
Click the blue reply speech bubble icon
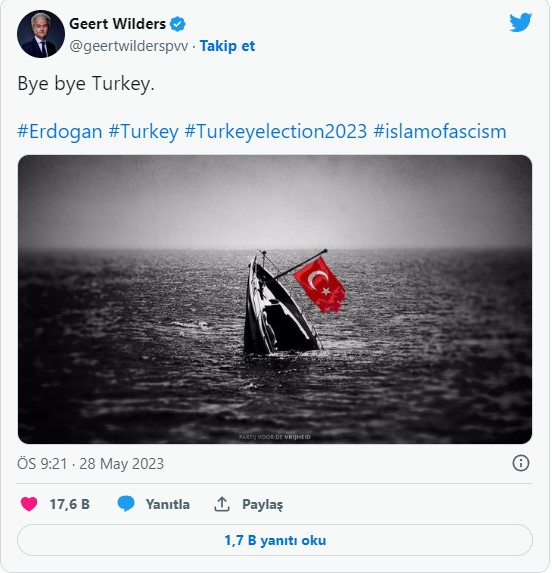[x=126, y=504]
